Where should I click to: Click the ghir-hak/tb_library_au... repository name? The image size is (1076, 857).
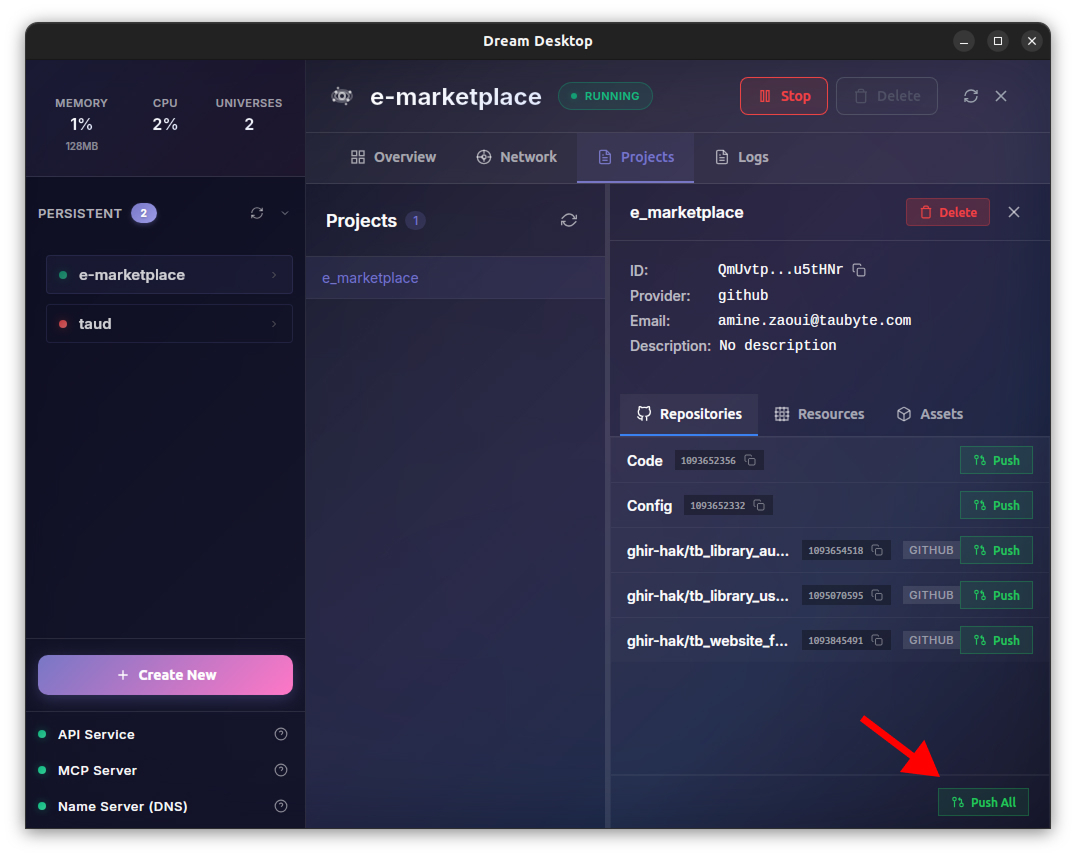tap(707, 551)
